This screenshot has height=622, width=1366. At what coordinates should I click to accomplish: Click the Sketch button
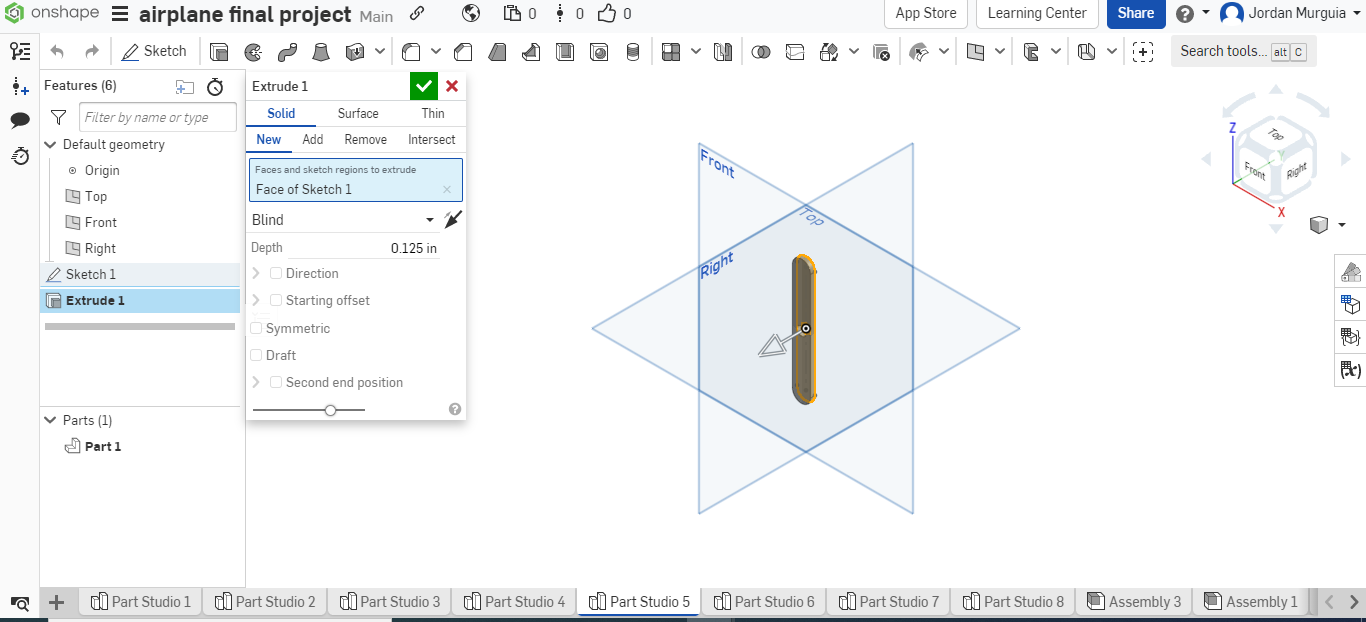click(x=154, y=51)
